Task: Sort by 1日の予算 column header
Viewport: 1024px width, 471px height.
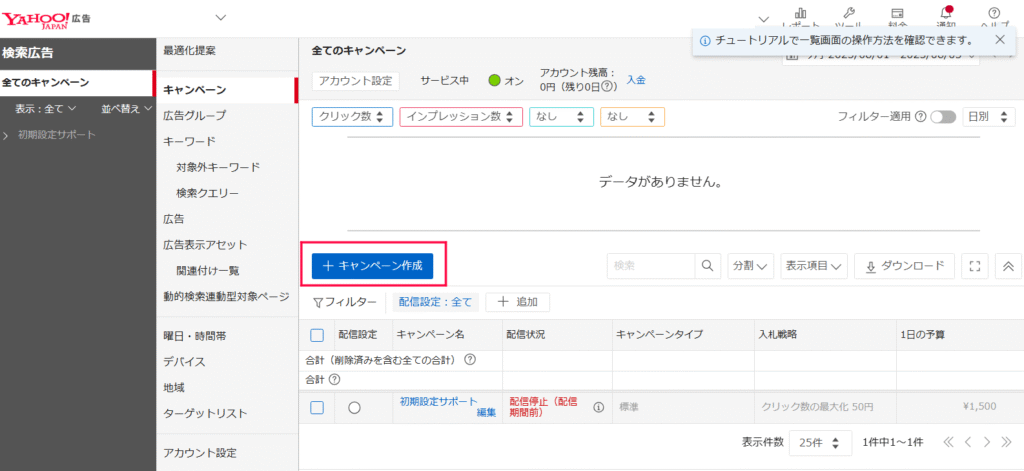Action: tap(923, 335)
